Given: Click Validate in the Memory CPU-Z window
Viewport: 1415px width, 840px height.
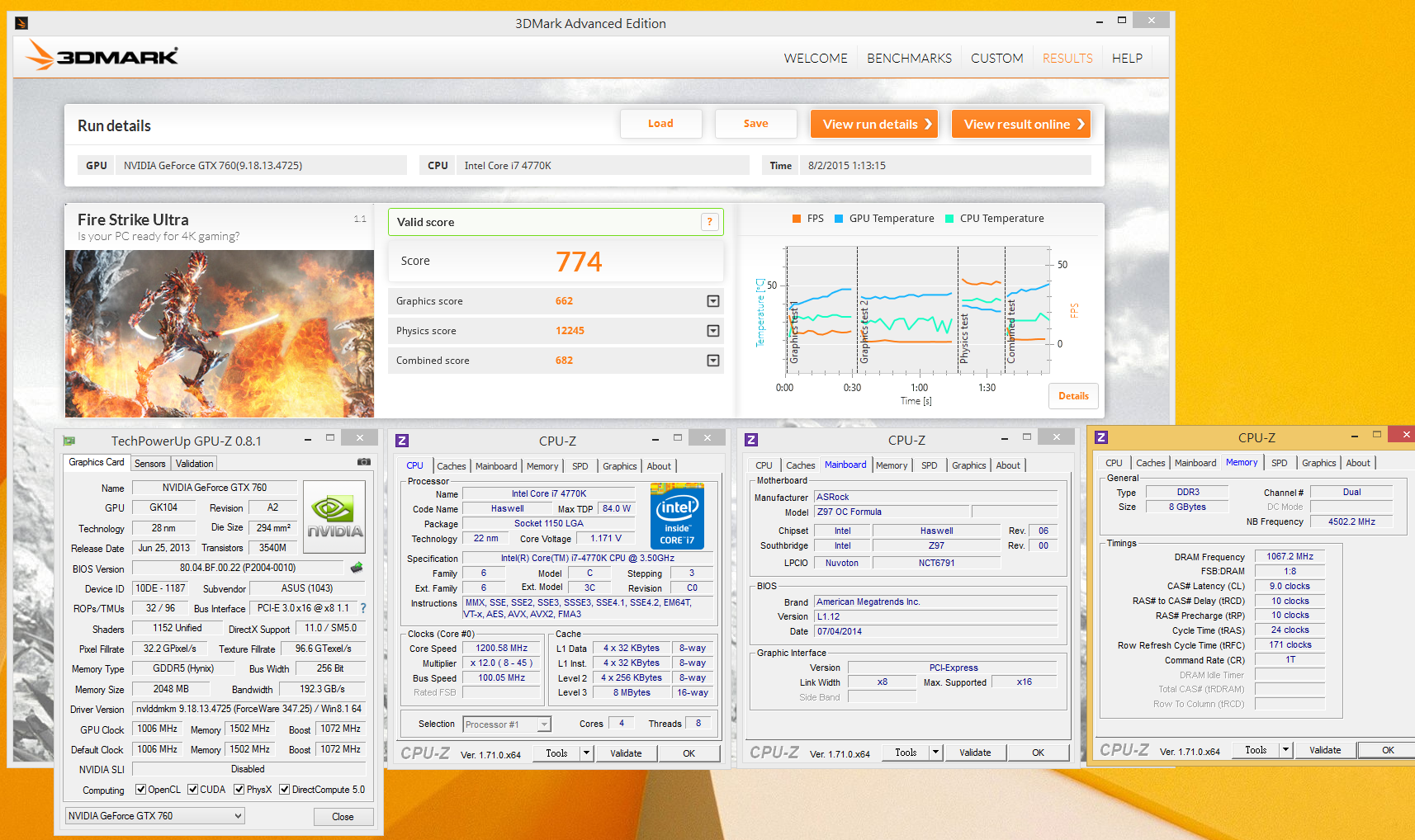Looking at the screenshot, I should (x=1325, y=750).
